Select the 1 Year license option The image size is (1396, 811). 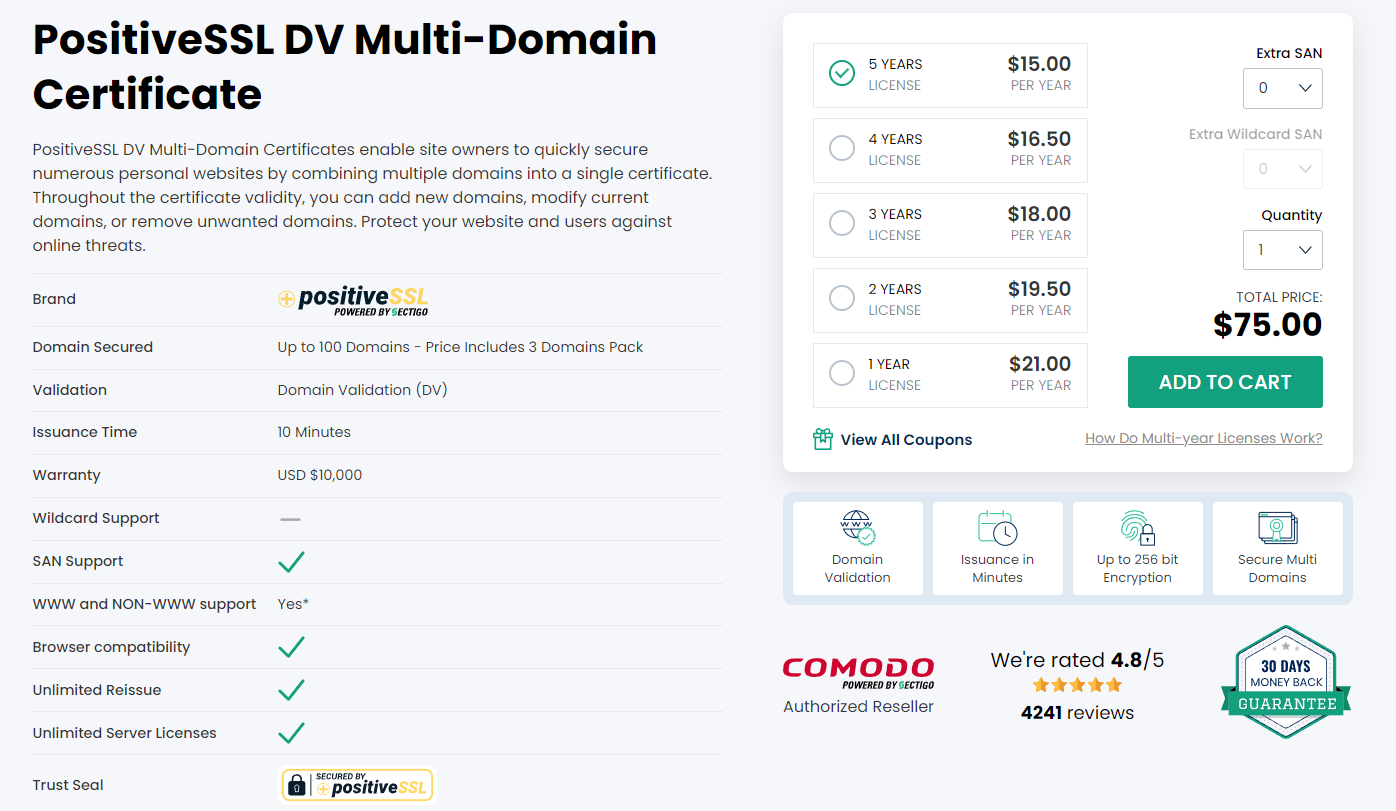click(x=950, y=375)
